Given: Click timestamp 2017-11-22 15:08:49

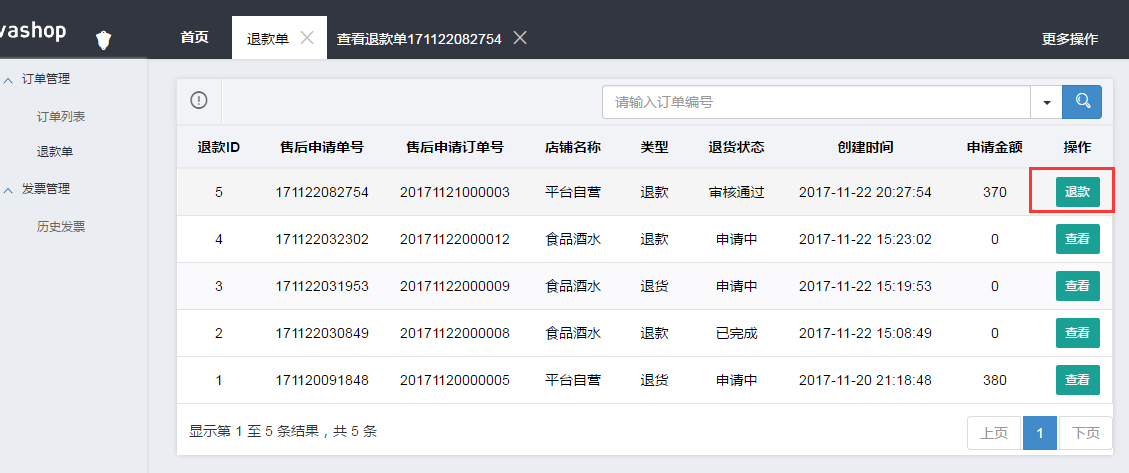Looking at the screenshot, I should click(x=865, y=333).
